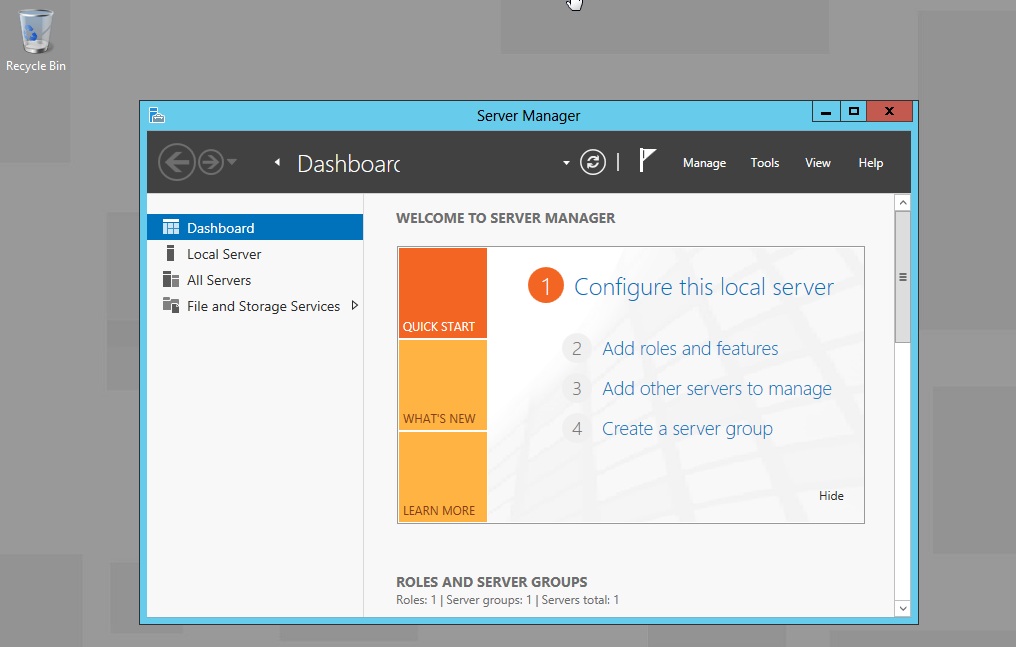Select Local Server in the navigation pane
1016x647 pixels.
255,254
